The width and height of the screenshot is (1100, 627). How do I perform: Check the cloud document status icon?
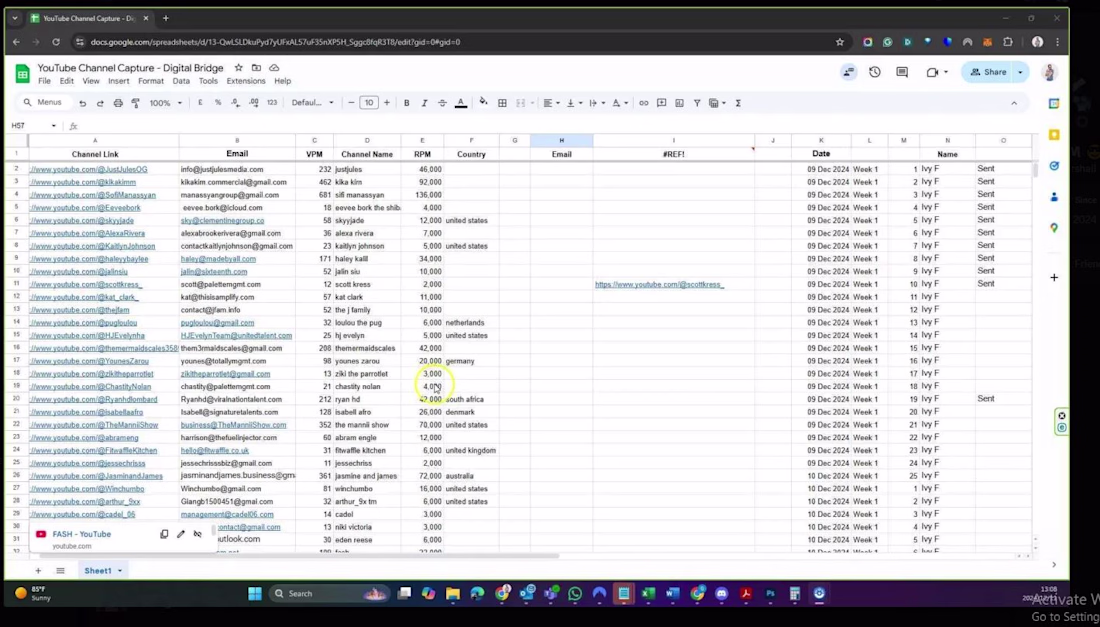click(x=274, y=67)
